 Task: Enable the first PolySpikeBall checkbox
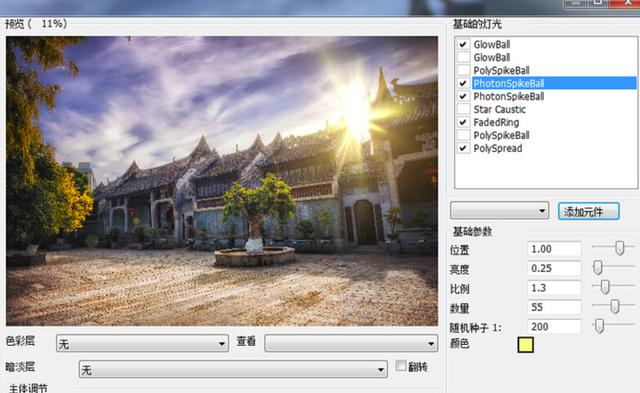[463, 70]
